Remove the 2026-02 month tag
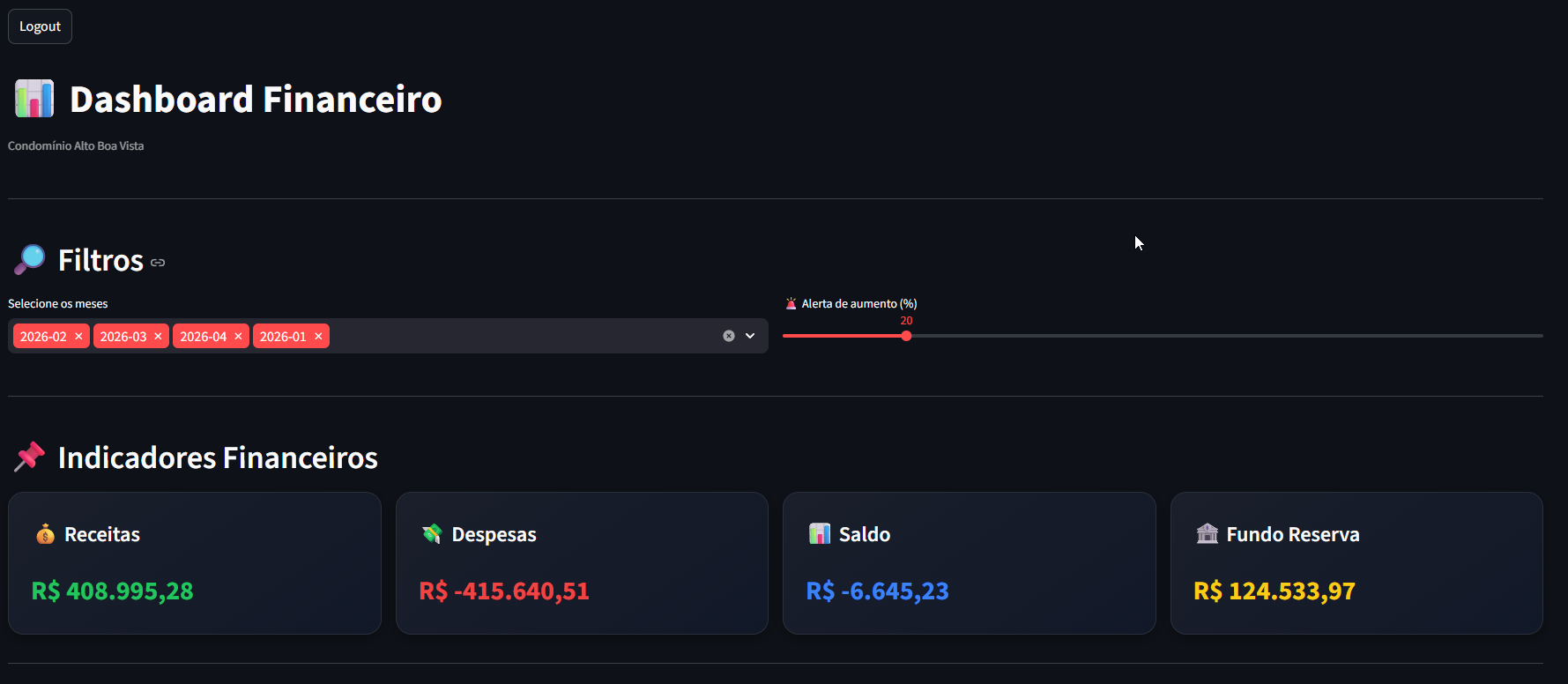The width and height of the screenshot is (1568, 684). pos(78,337)
